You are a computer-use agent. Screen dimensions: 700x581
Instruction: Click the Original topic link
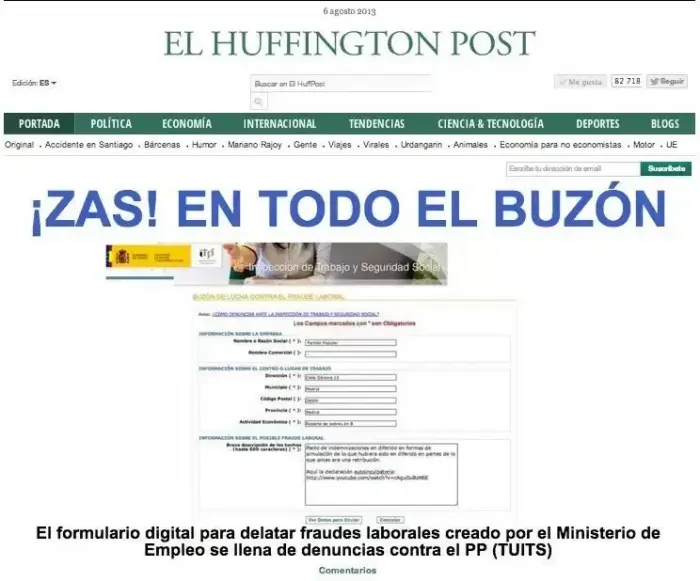tap(19, 145)
